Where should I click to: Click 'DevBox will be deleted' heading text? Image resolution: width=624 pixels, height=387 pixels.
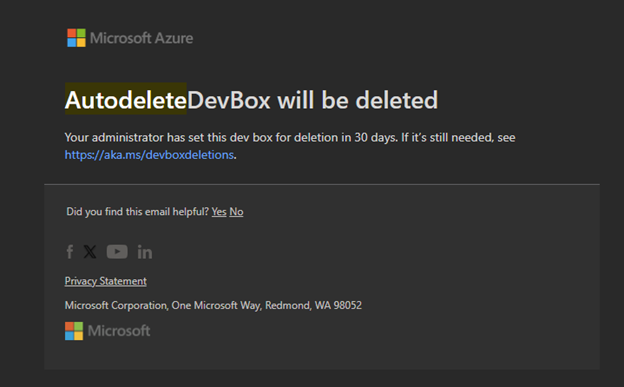tap(312, 100)
